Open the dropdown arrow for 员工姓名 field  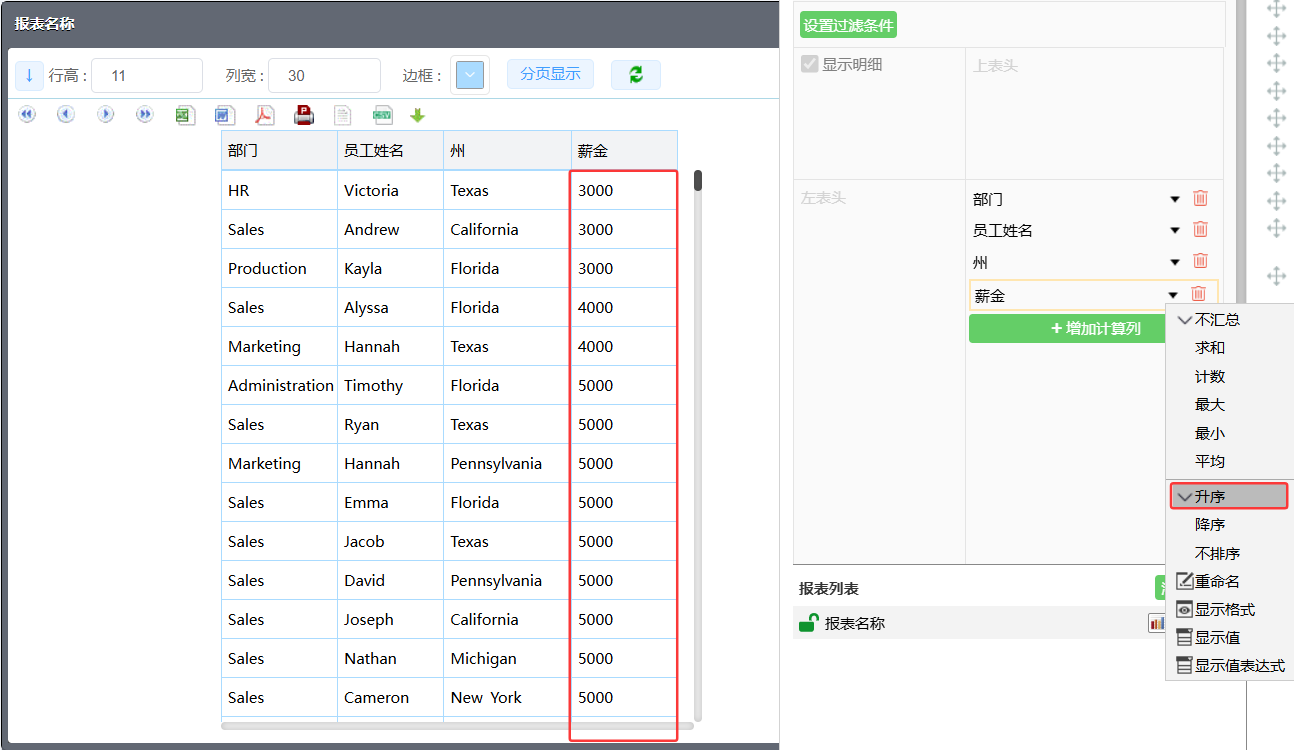pos(1175,231)
